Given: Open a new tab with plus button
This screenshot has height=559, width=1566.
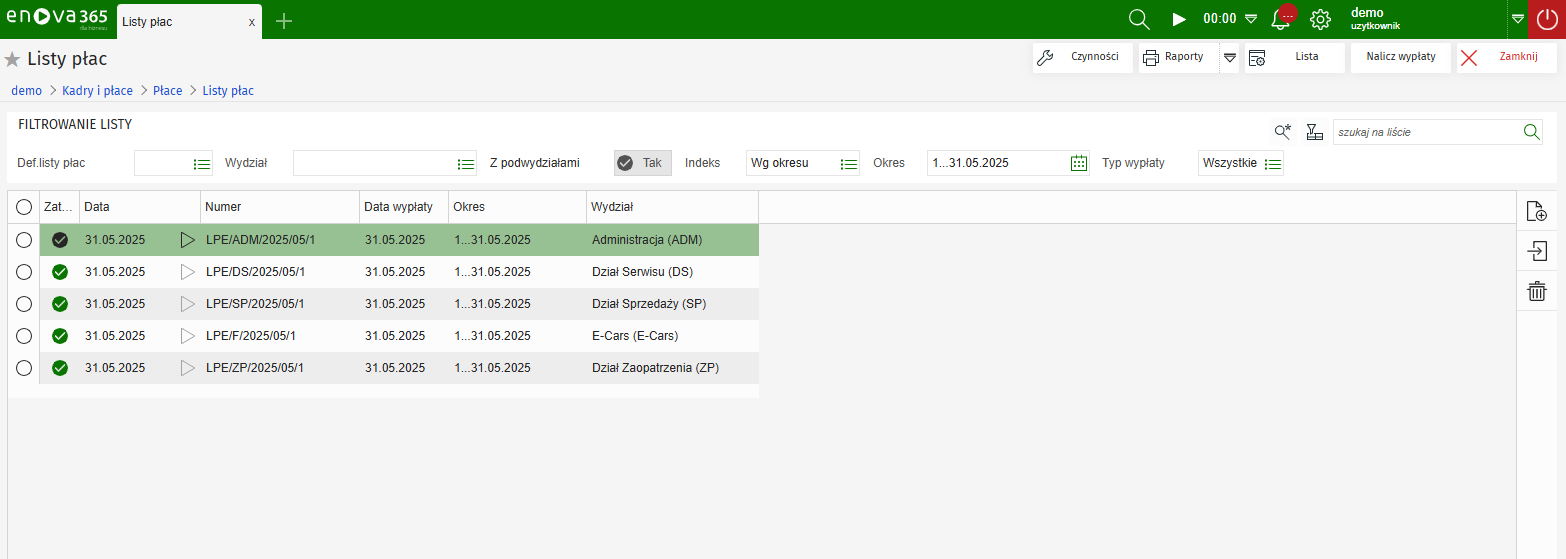Looking at the screenshot, I should [284, 21].
